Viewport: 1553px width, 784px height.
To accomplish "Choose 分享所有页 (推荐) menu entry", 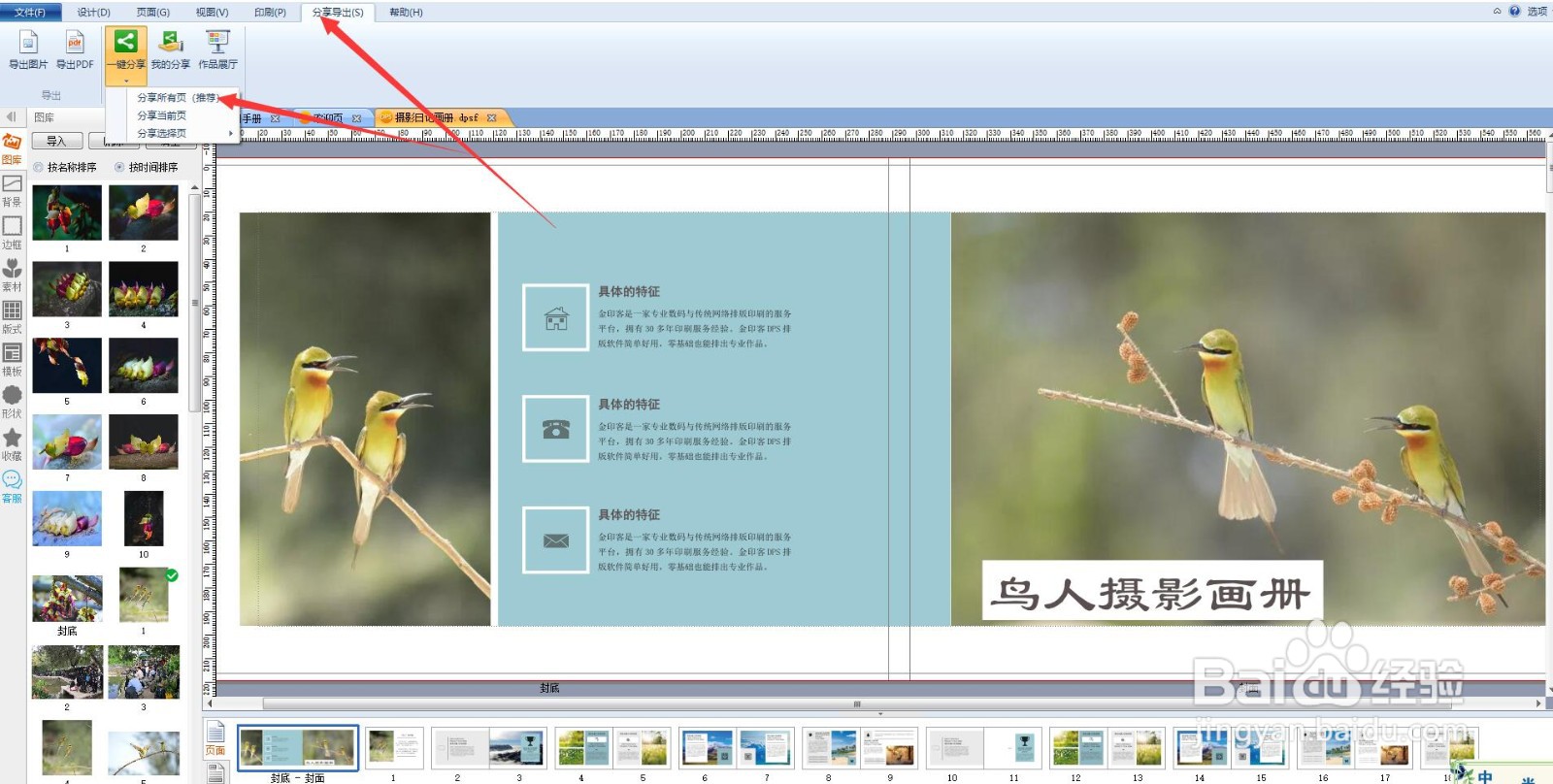I will (184, 98).
